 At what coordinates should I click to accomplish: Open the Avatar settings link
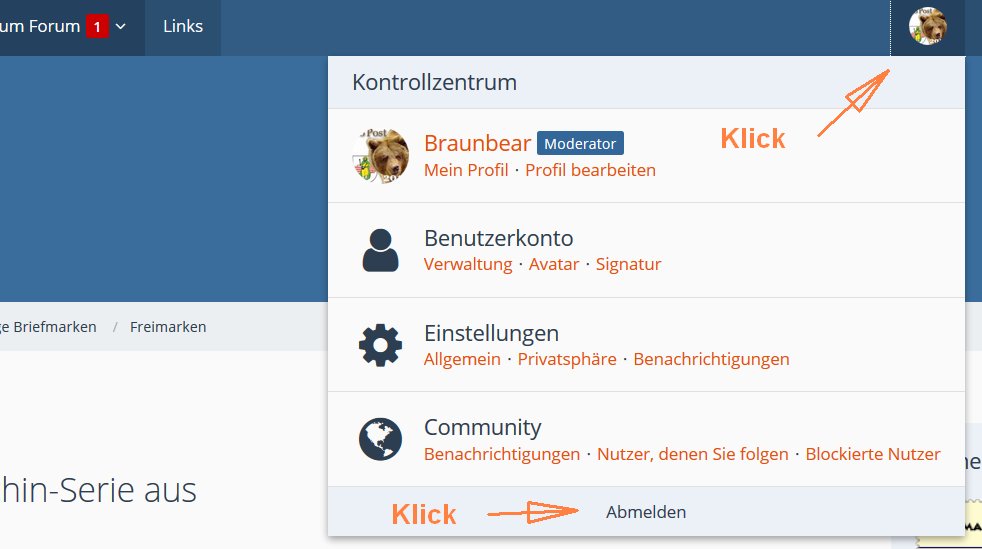coord(554,264)
